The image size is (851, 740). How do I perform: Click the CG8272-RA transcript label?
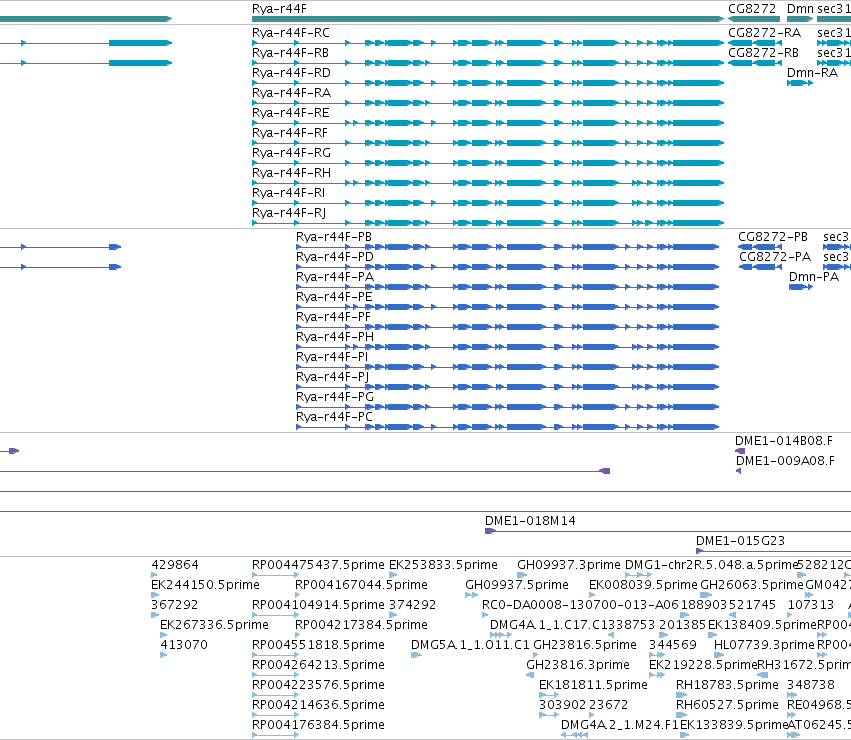(x=764, y=33)
